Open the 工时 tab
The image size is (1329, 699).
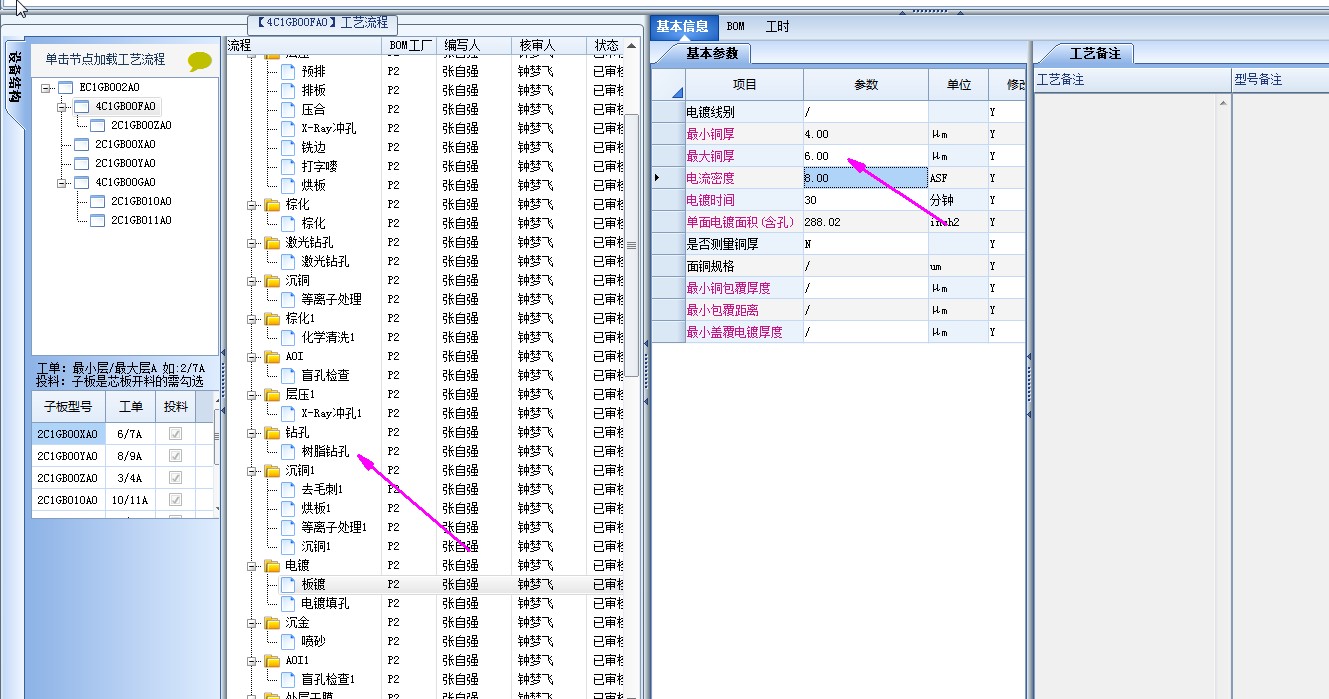[x=777, y=26]
